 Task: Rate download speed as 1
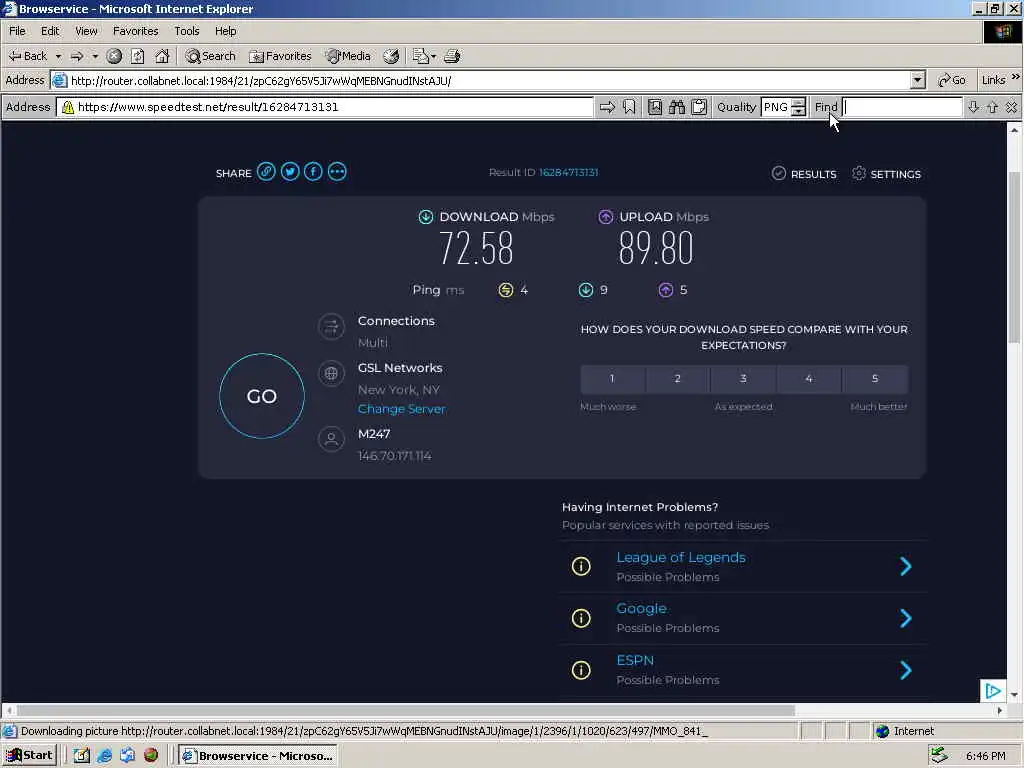click(x=613, y=379)
